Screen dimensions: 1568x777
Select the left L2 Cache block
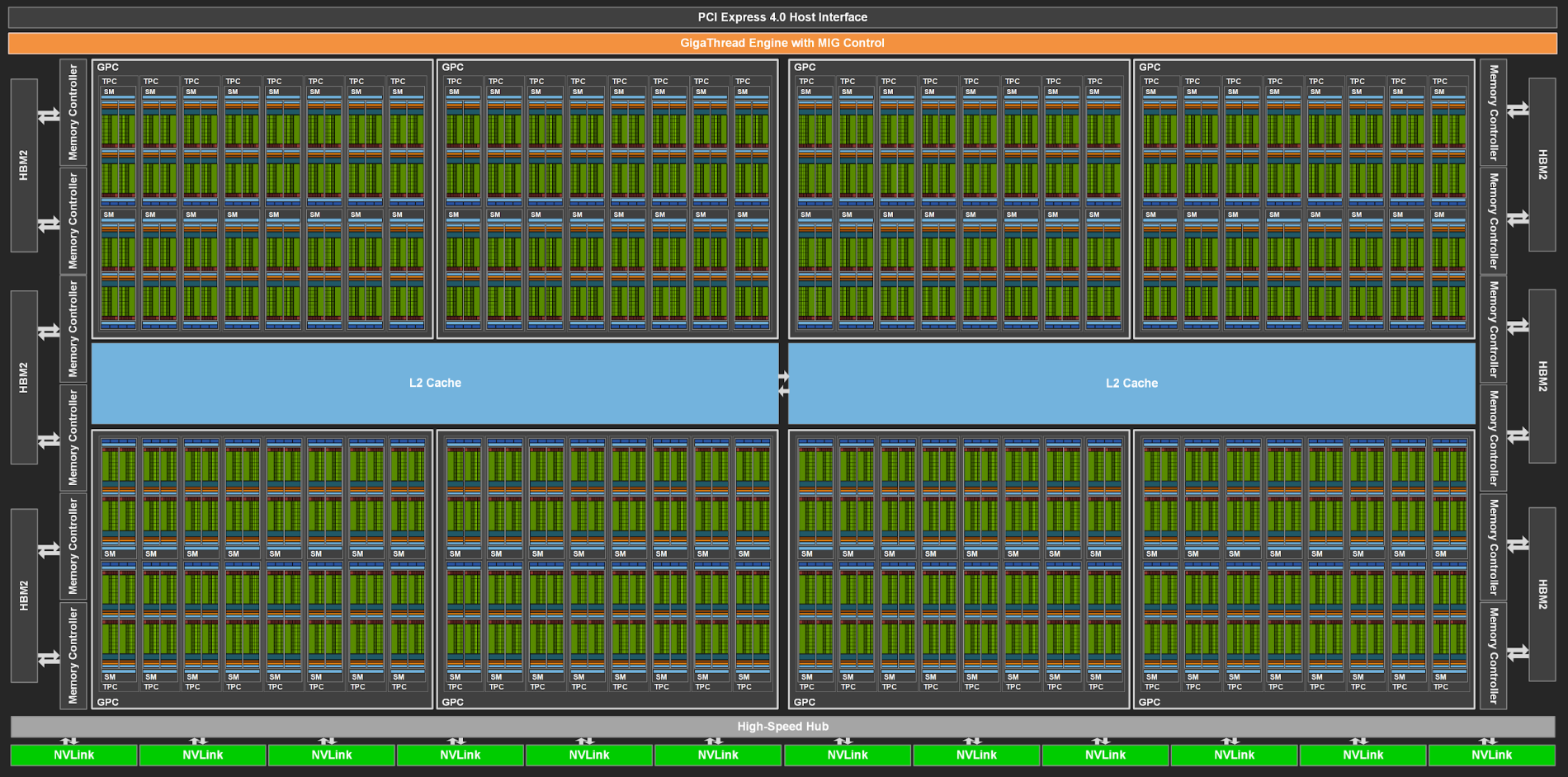click(x=435, y=383)
